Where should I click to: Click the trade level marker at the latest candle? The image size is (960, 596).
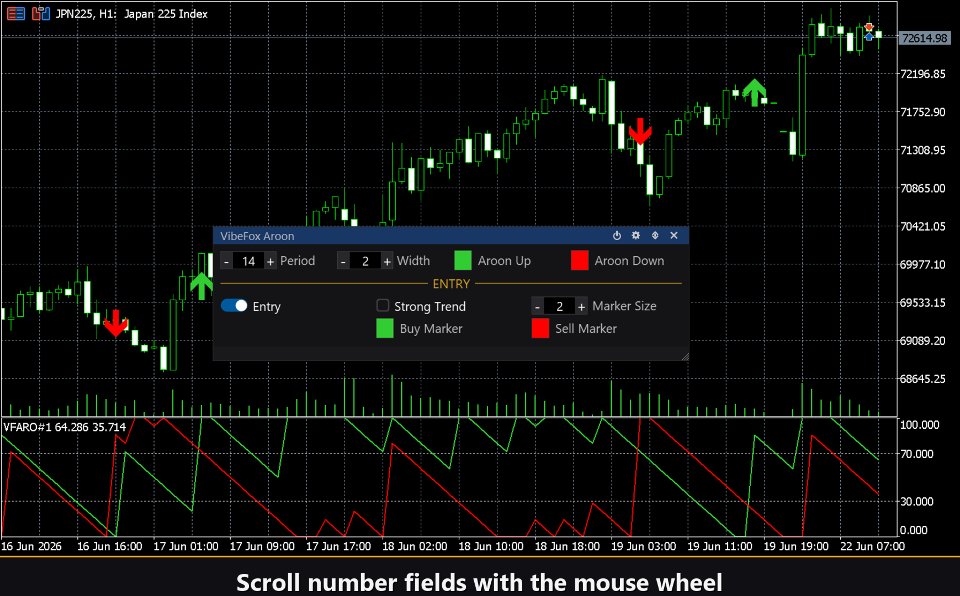(869, 32)
